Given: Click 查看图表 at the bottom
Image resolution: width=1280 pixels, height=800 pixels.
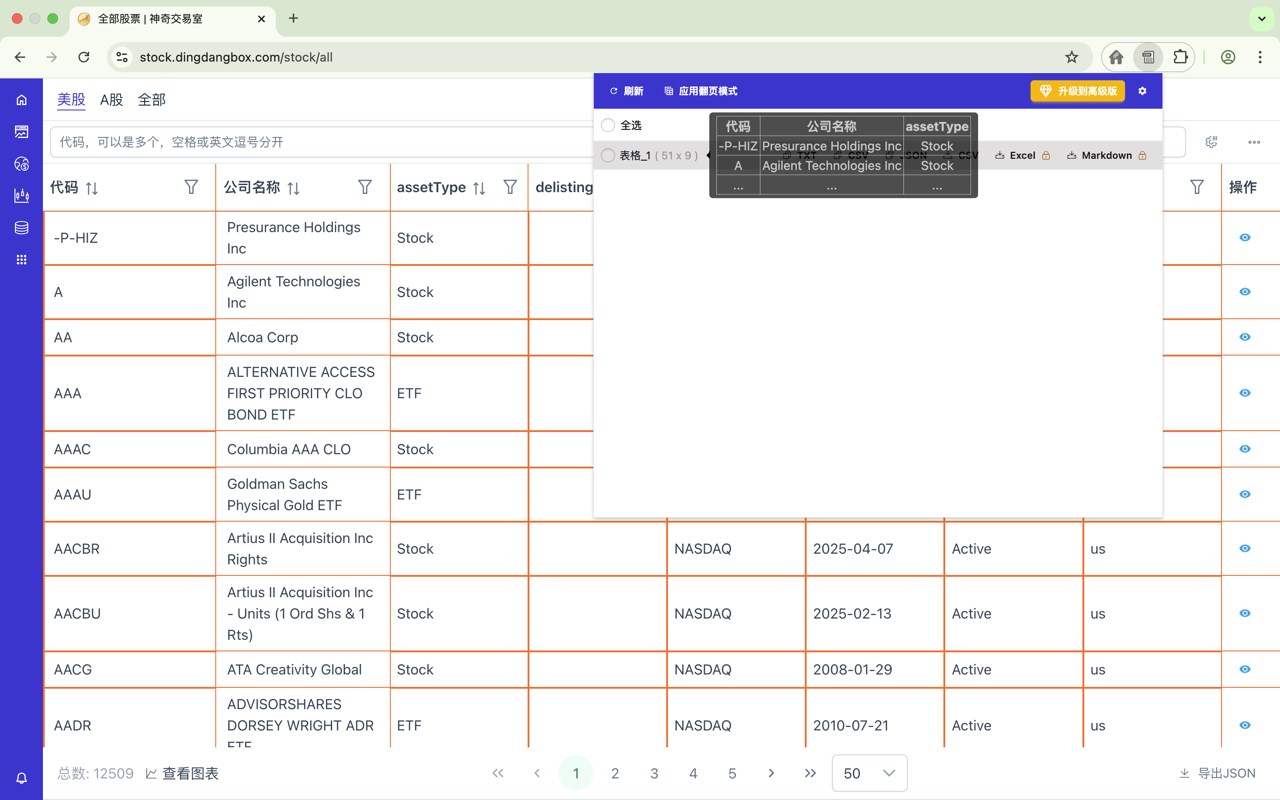Looking at the screenshot, I should tap(182, 773).
